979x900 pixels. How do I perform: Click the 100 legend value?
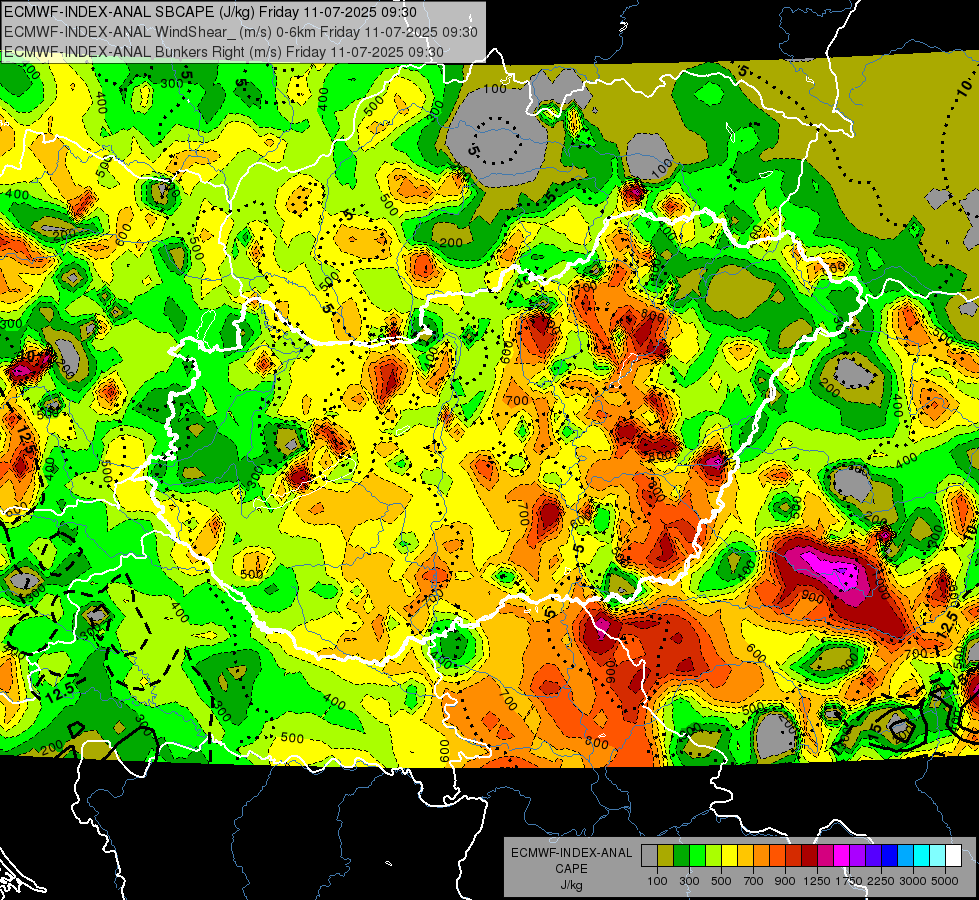657,881
